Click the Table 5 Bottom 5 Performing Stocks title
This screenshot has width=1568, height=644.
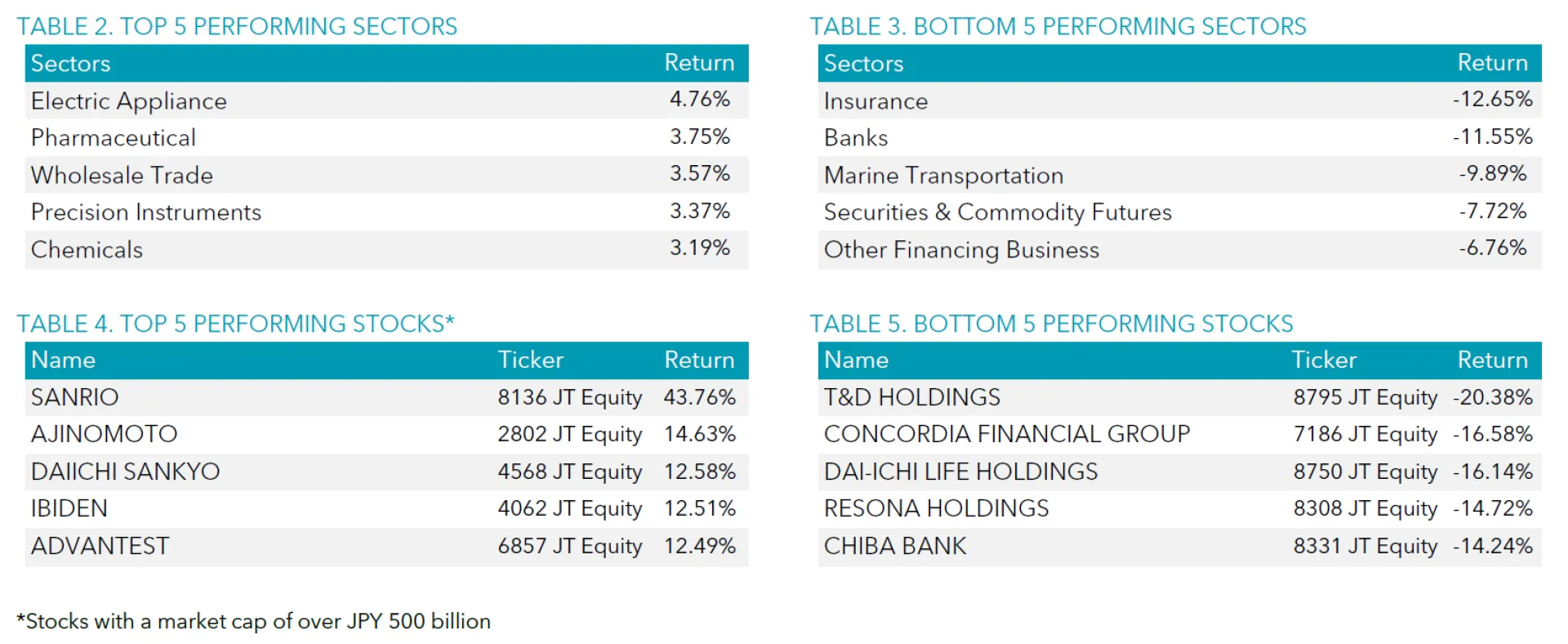click(x=1051, y=324)
